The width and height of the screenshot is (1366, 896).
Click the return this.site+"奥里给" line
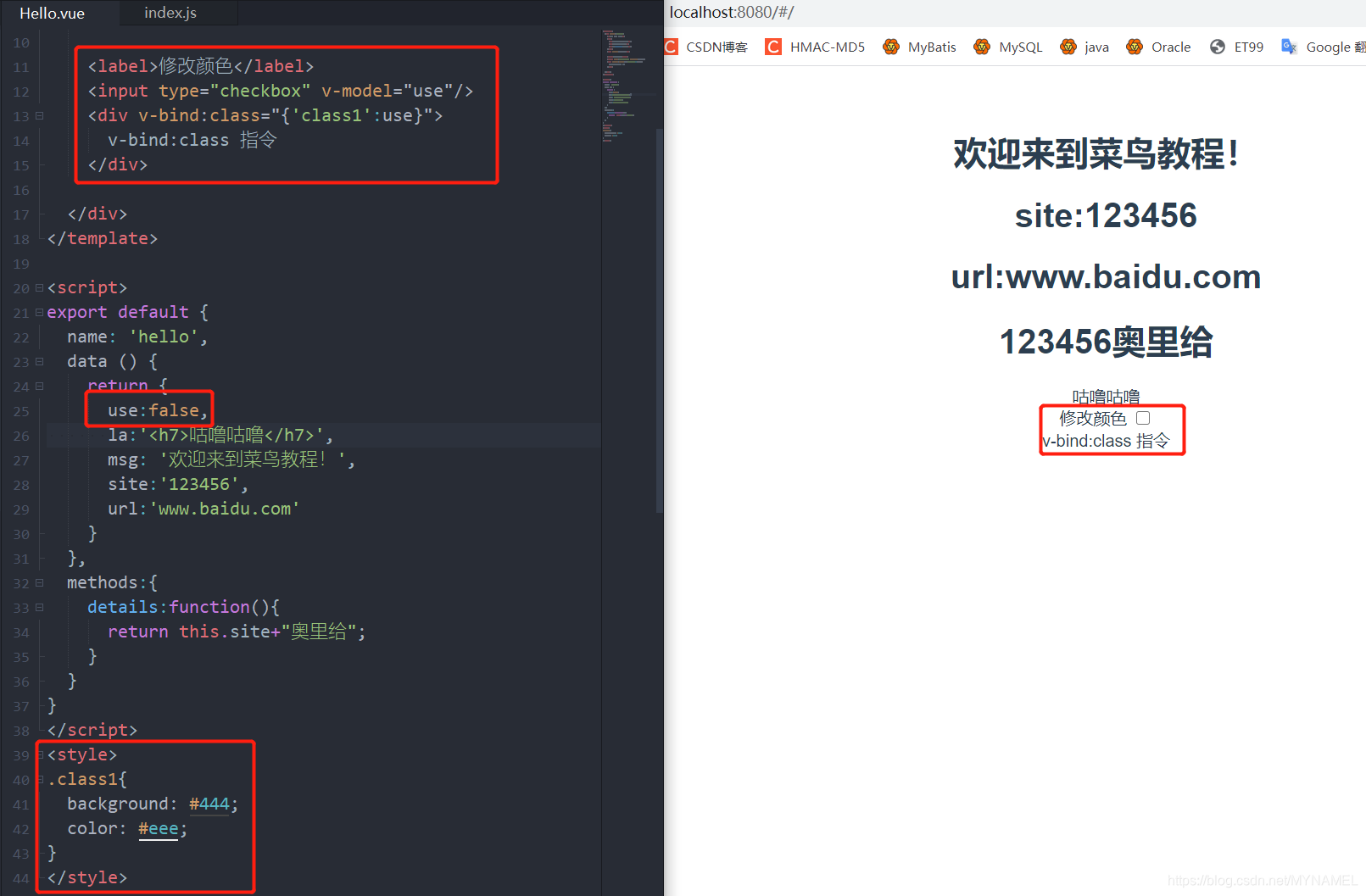(237, 632)
